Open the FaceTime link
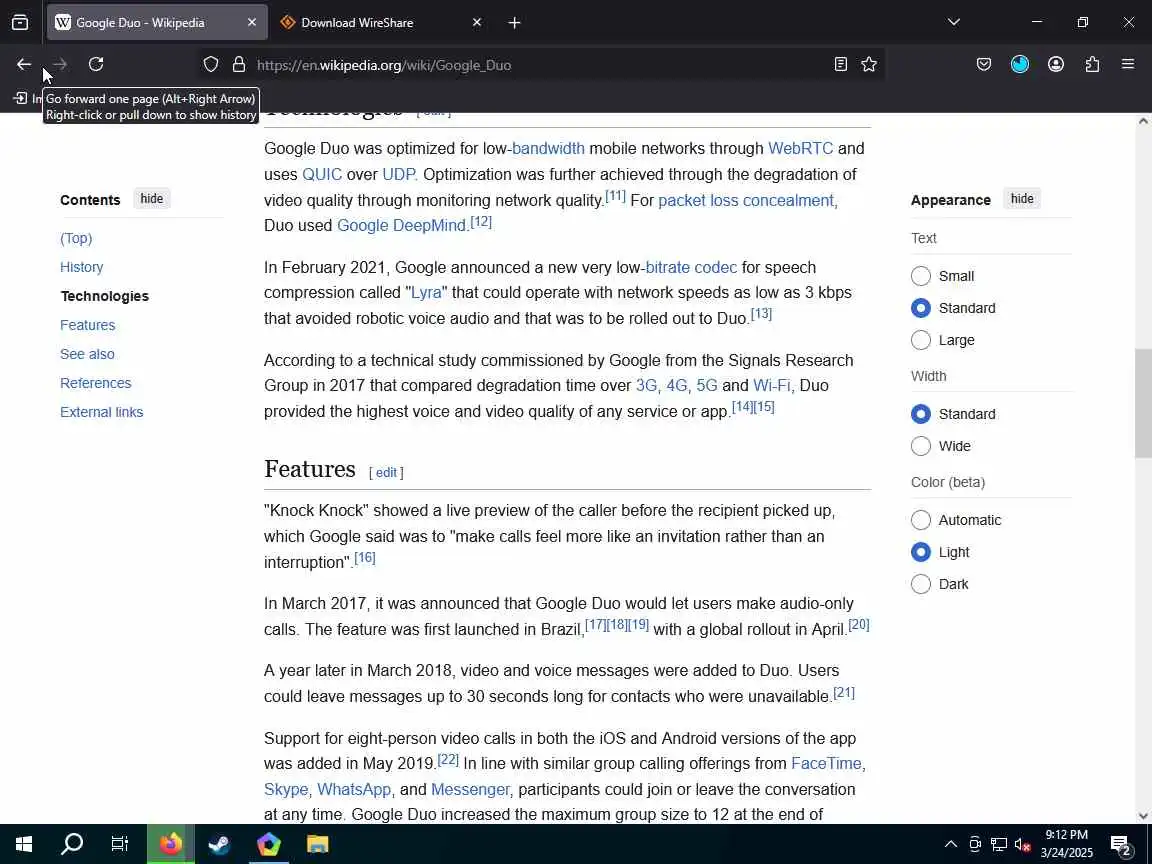 point(826,763)
